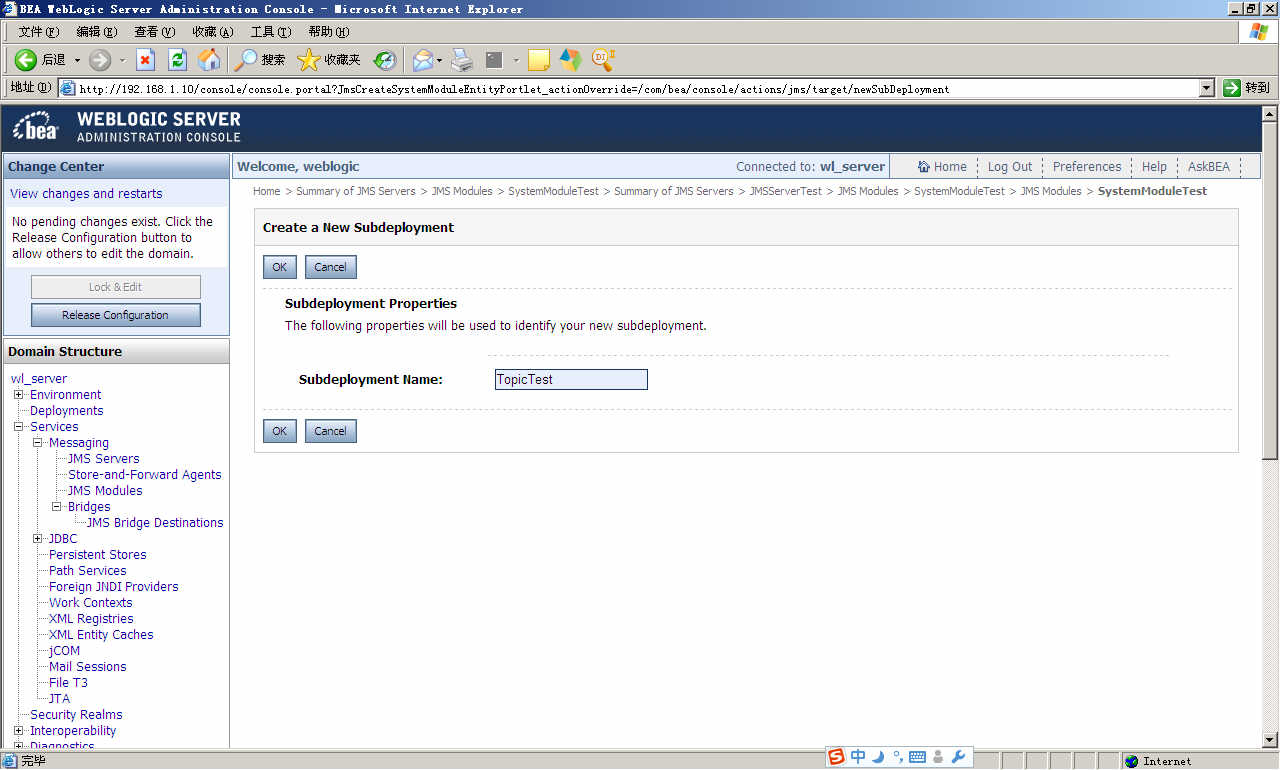The height and width of the screenshot is (770, 1280).
Task: Open the Search (搜索) toolbar button
Action: pyautogui.click(x=260, y=60)
